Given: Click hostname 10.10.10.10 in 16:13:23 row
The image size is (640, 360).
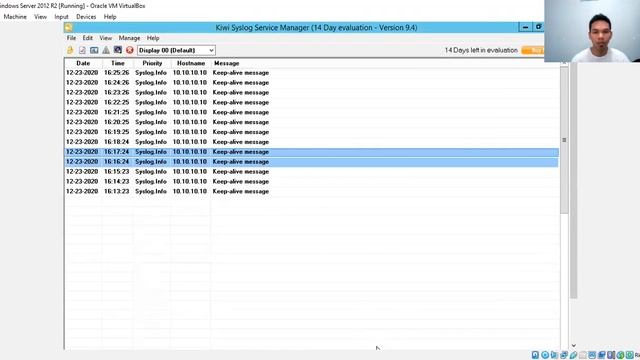Looking at the screenshot, I should [190, 191].
